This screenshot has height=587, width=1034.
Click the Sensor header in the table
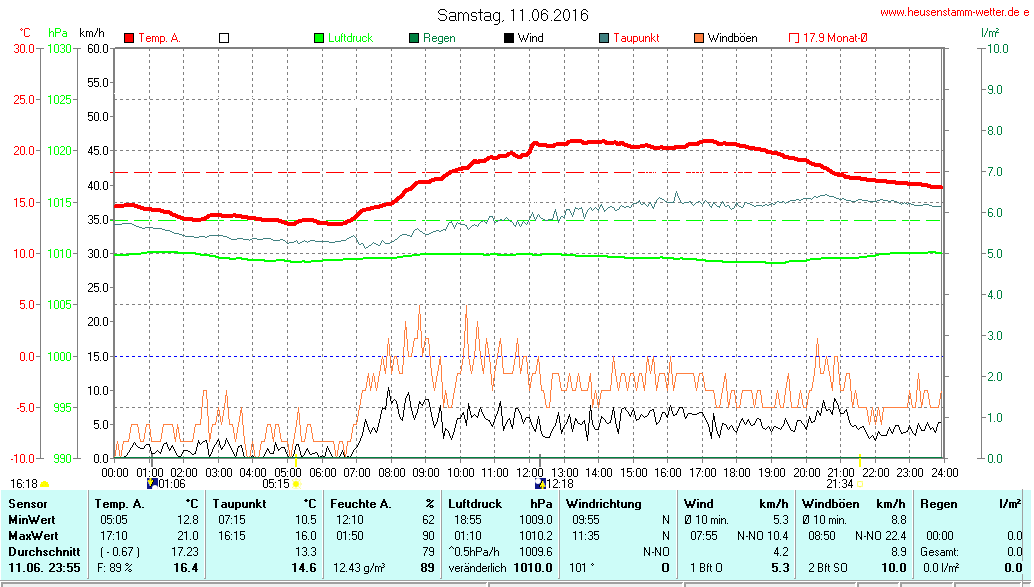click(x=28, y=503)
